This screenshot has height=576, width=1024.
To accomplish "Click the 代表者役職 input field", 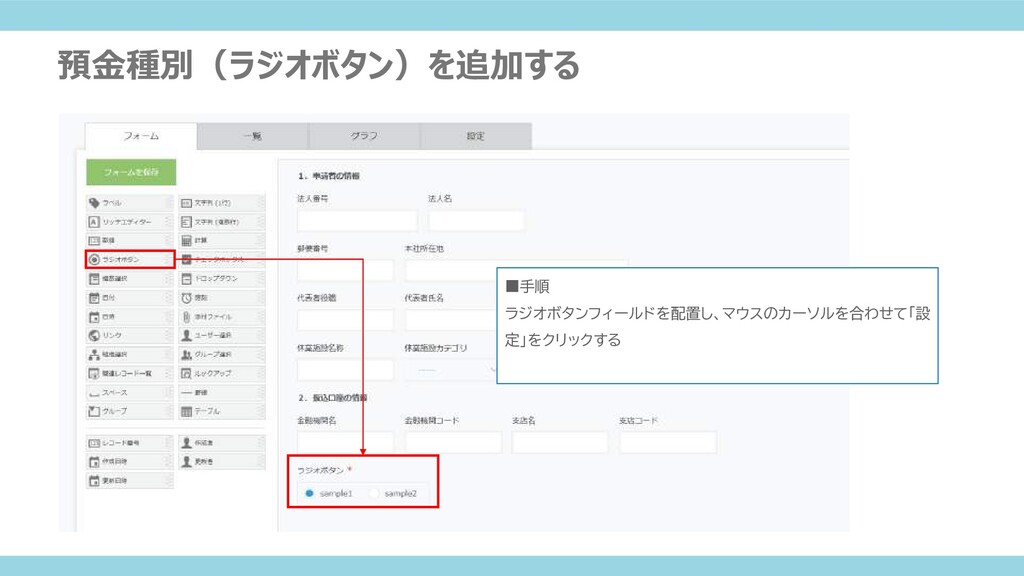I will (345, 320).
